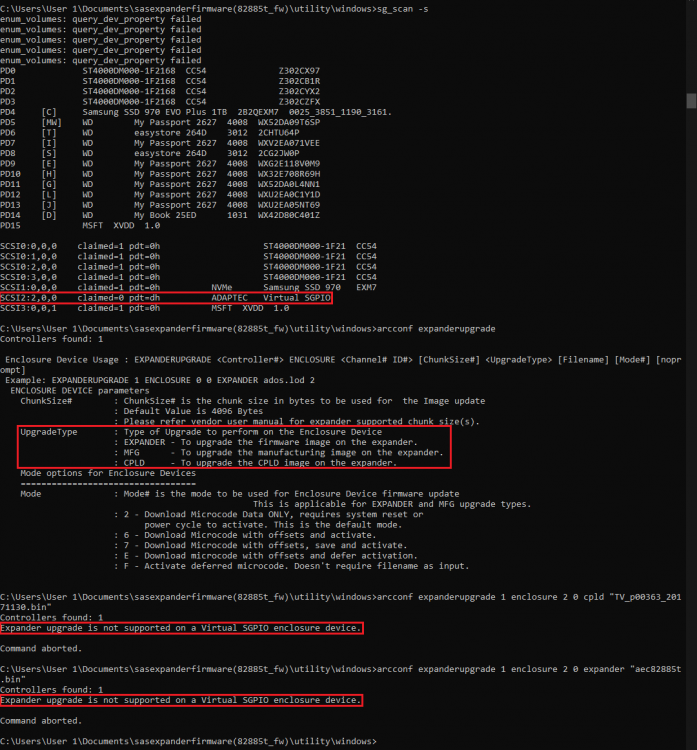The width and height of the screenshot is (697, 750).
Task: Click the SCSI0:0,0,0 device identifier
Action: click(x=28, y=246)
